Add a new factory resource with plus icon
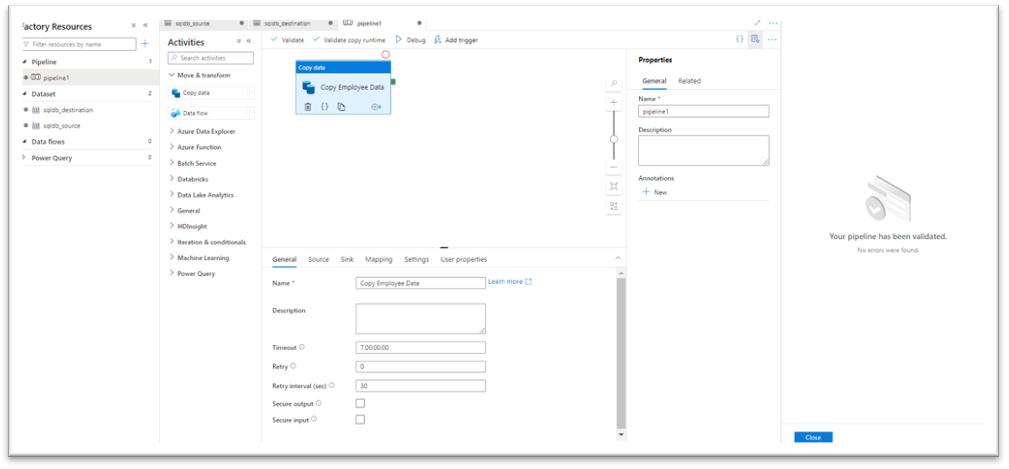Viewport: 1009px width, 469px height. click(145, 44)
